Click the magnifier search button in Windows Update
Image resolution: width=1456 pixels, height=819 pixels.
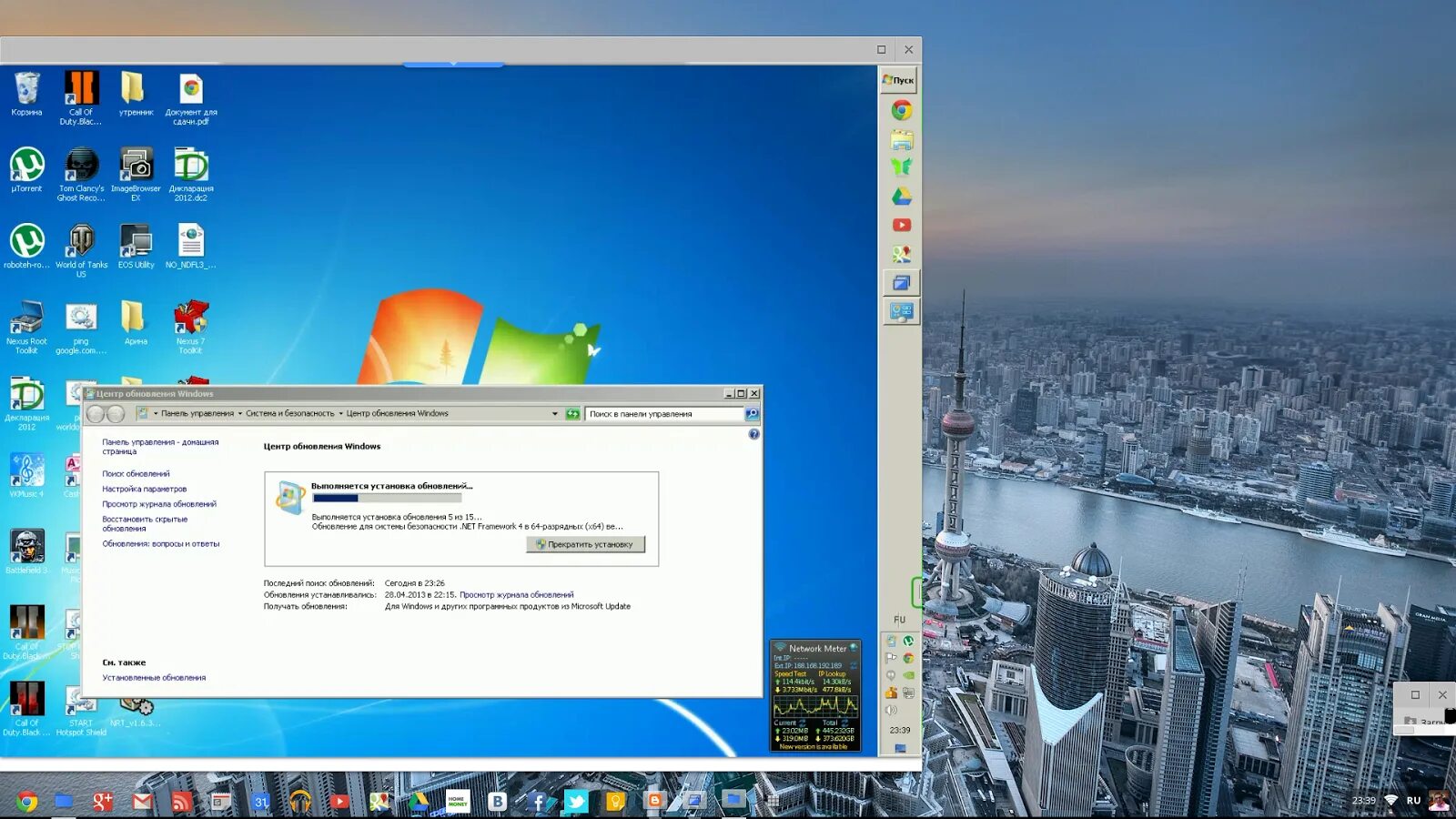[752, 414]
